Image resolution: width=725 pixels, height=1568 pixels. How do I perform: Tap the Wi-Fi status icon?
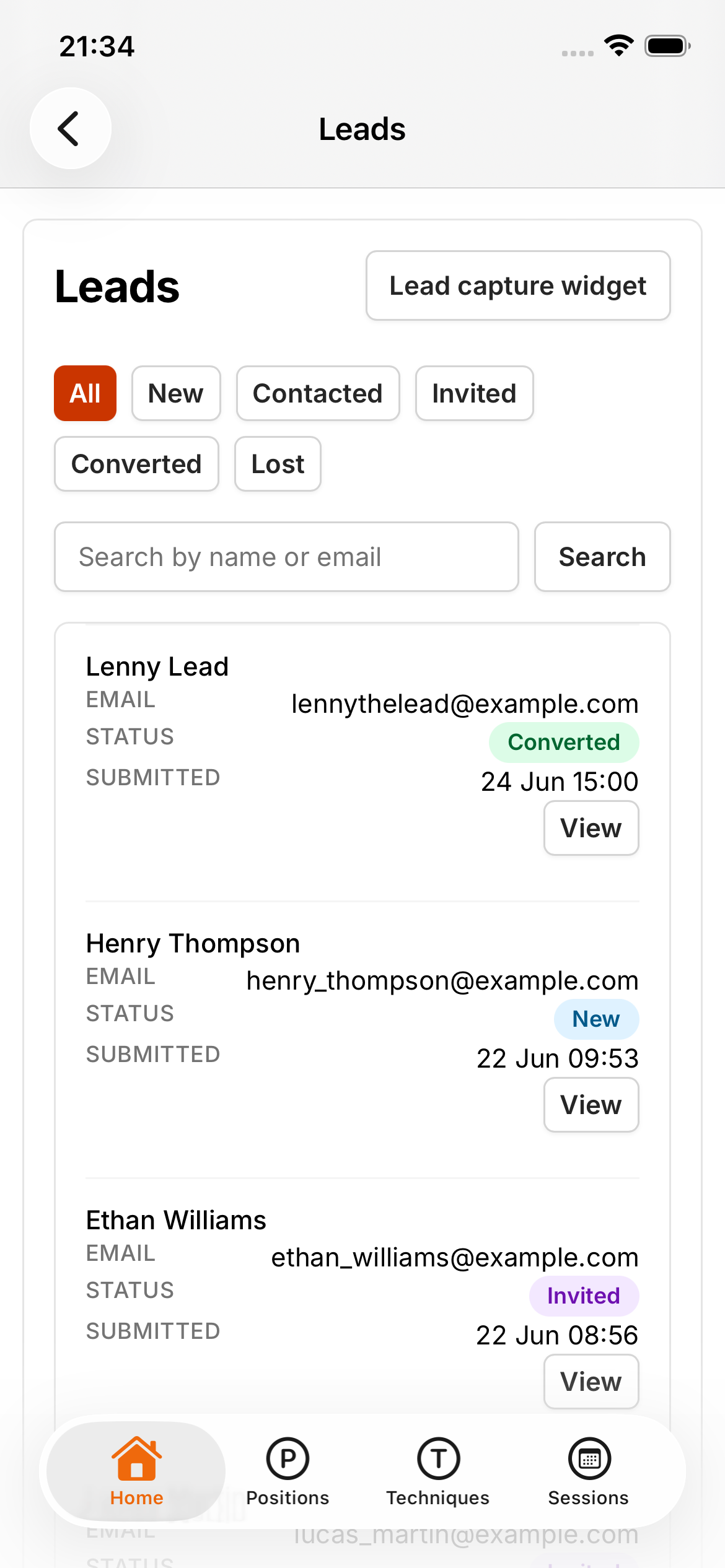point(618,46)
